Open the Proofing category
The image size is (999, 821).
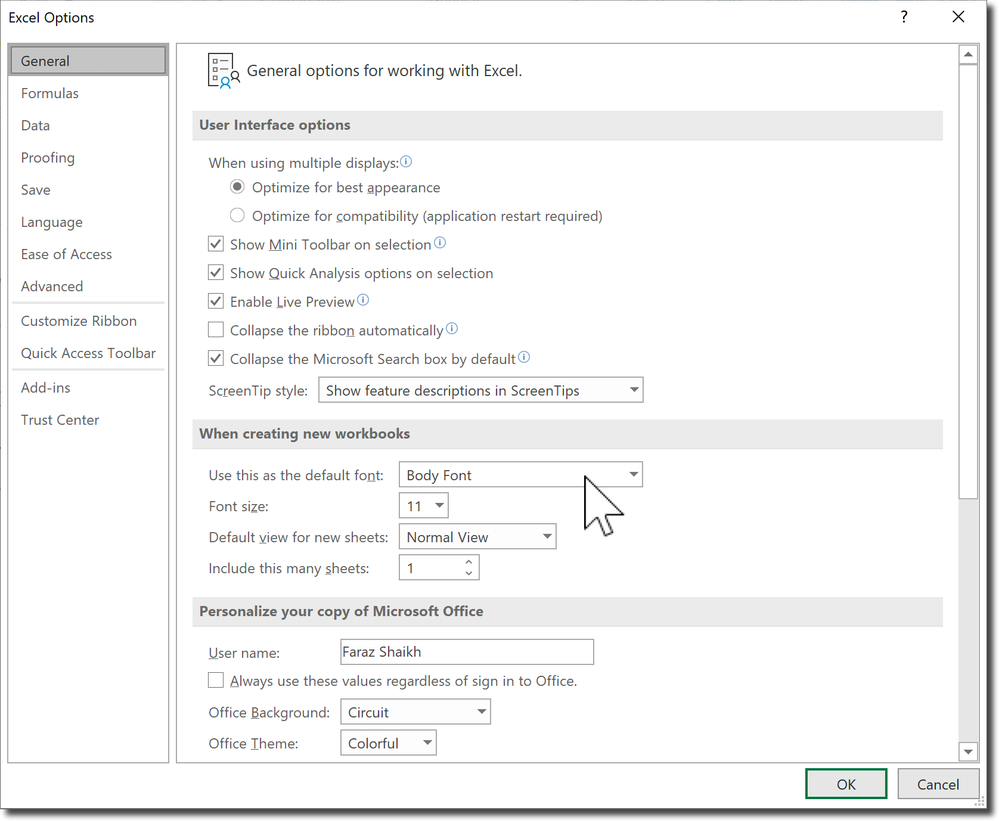(88, 157)
